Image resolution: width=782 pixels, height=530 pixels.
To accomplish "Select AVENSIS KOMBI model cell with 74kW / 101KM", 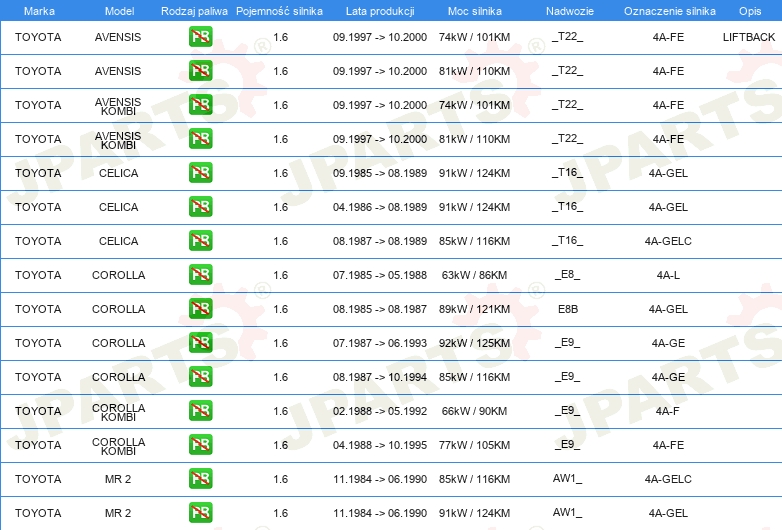I will (x=118, y=106).
